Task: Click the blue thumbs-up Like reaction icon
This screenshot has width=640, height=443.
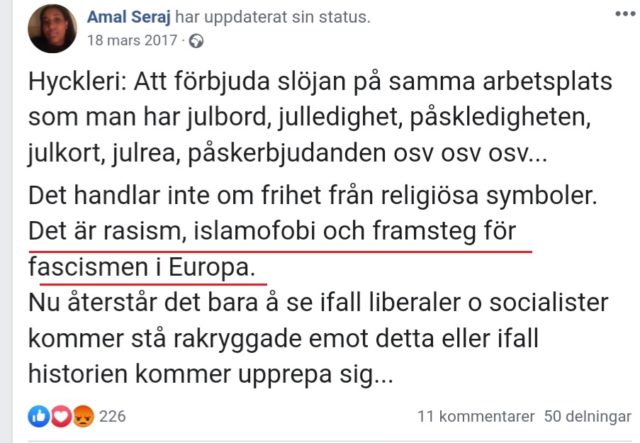Action: (39, 416)
